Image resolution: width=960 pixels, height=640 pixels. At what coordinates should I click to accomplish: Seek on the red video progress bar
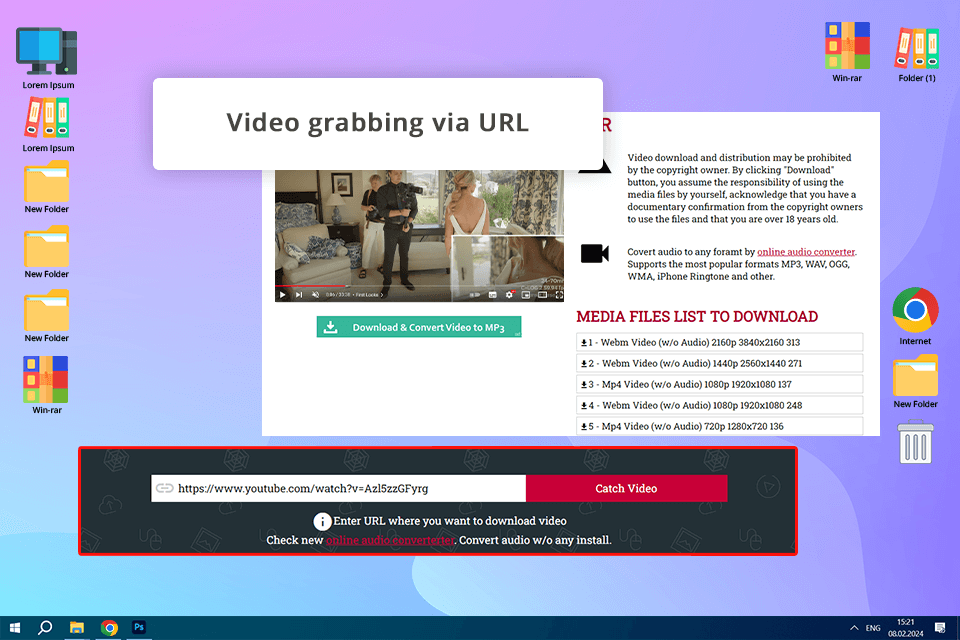(x=312, y=286)
